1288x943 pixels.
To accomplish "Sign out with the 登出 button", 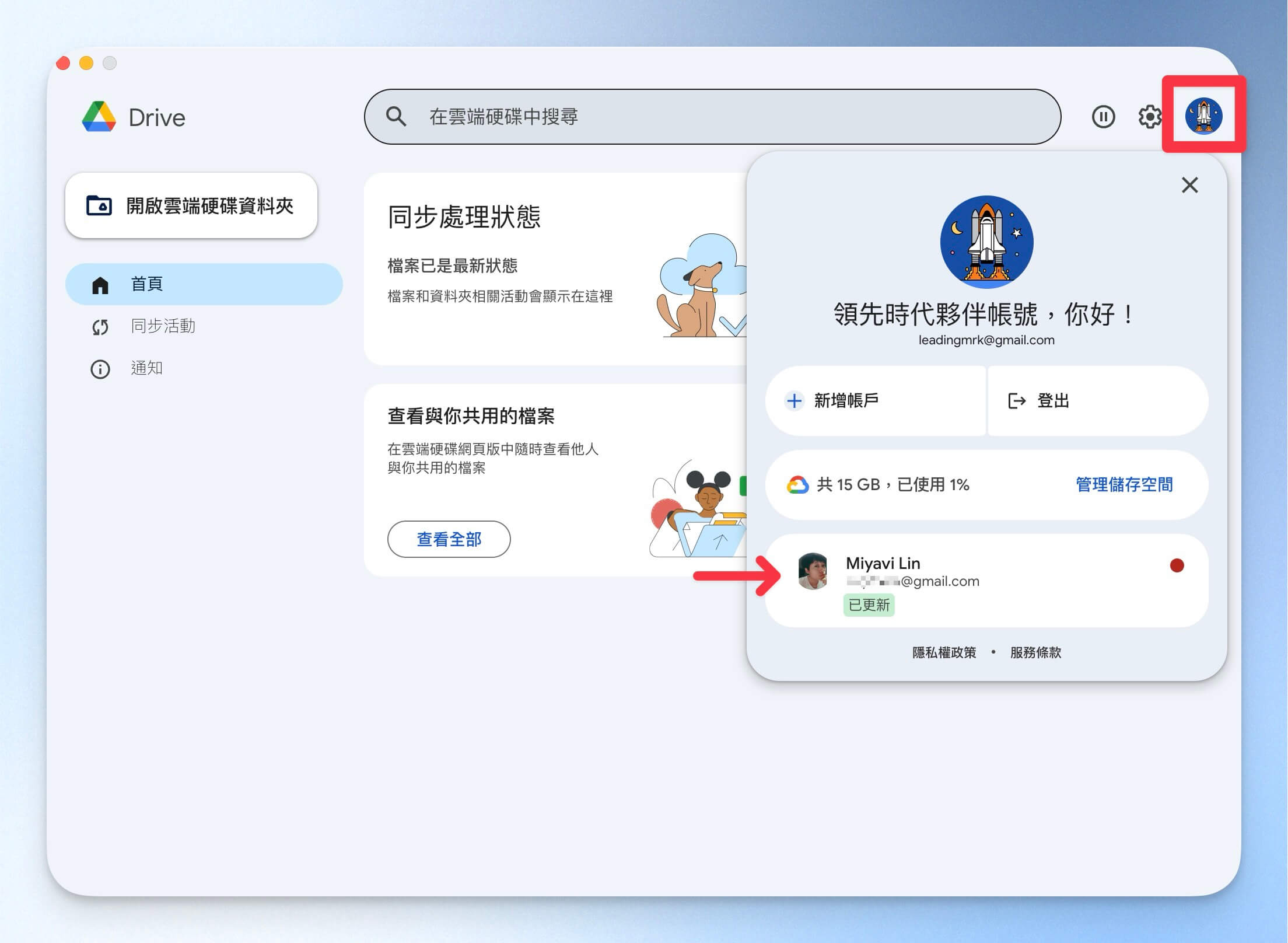I will click(1098, 401).
